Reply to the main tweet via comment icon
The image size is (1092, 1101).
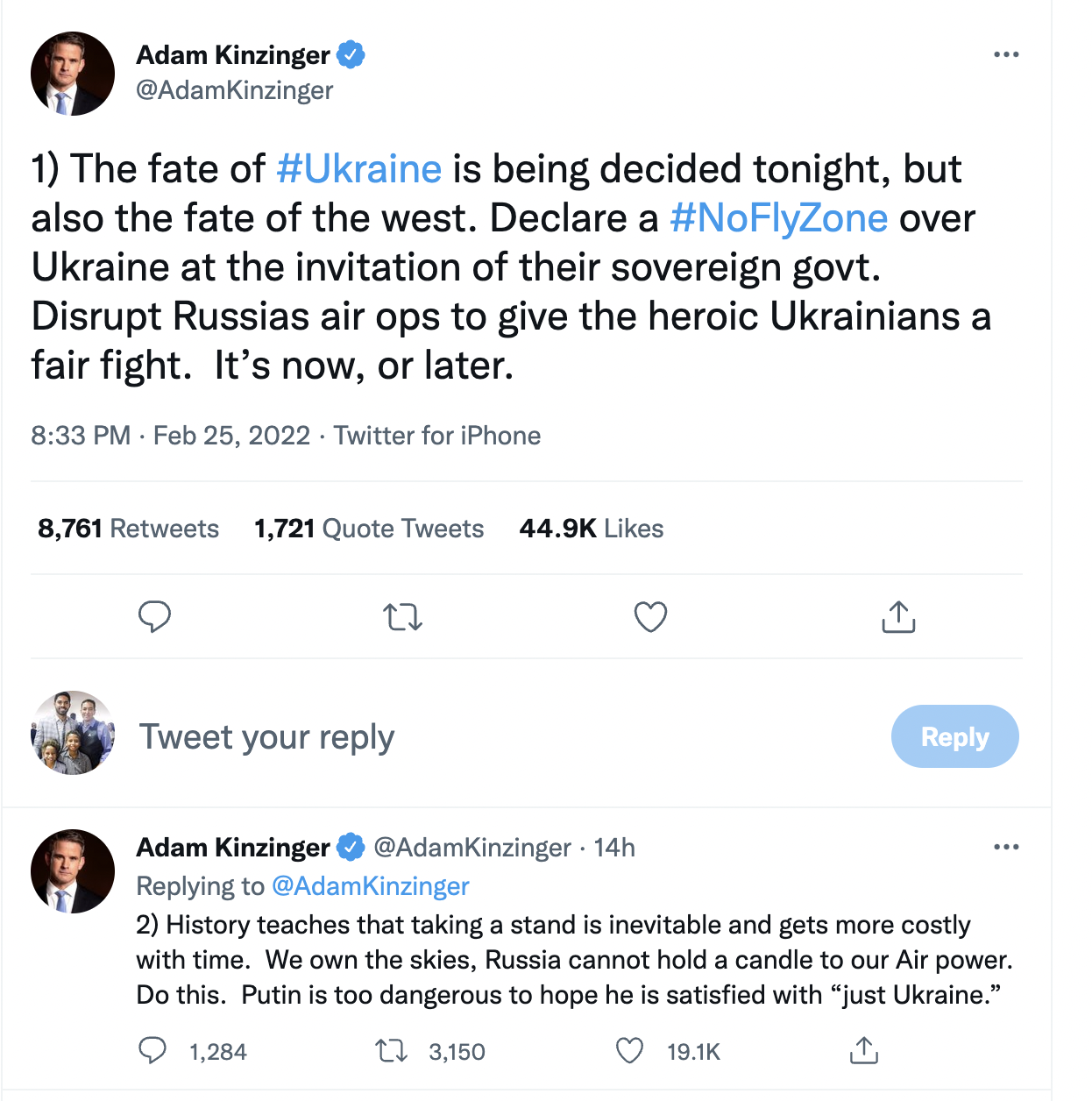[x=154, y=617]
